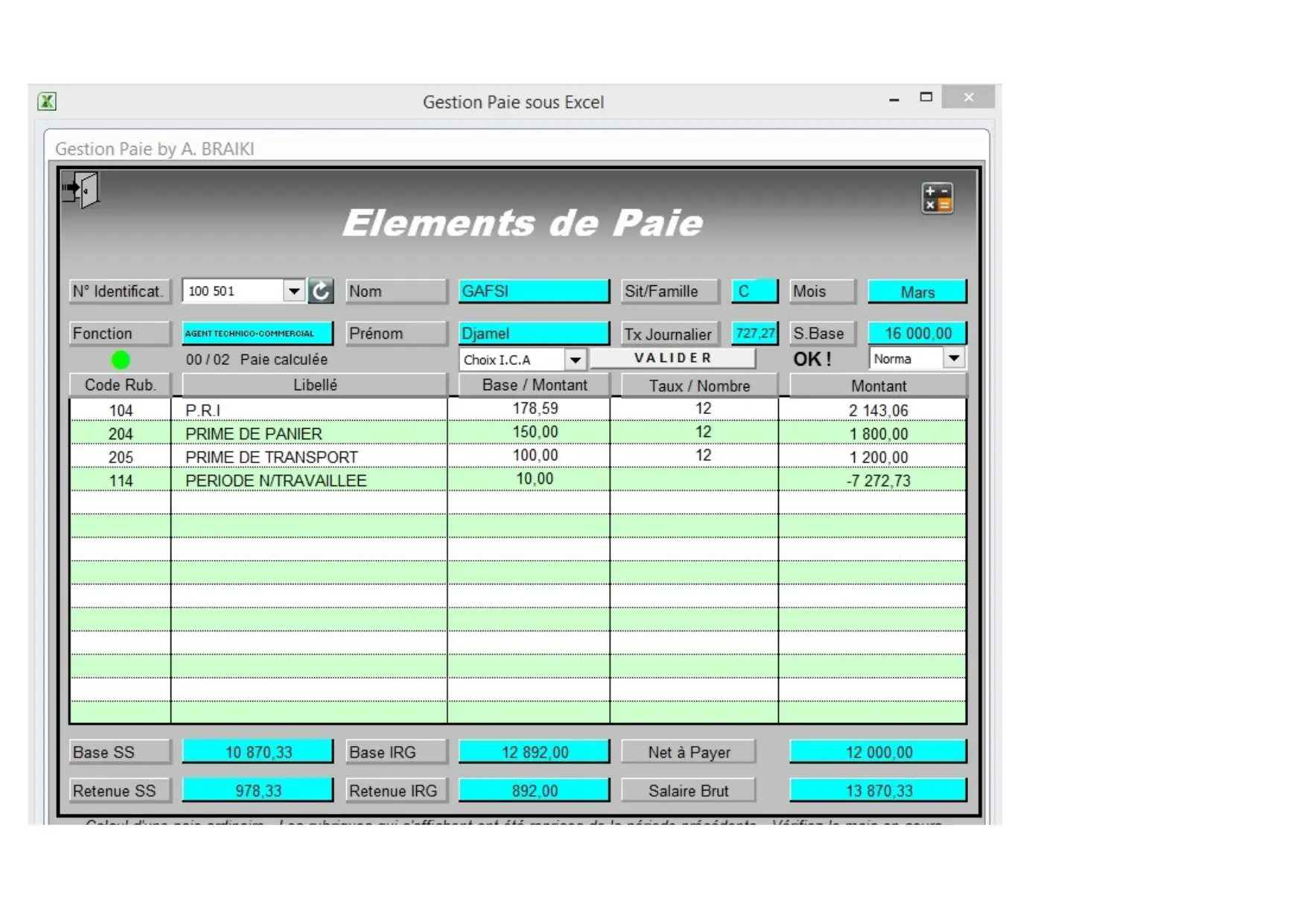Click the green status indicator circle
Viewport: 1306px width, 924px height.
pyautogui.click(x=121, y=360)
